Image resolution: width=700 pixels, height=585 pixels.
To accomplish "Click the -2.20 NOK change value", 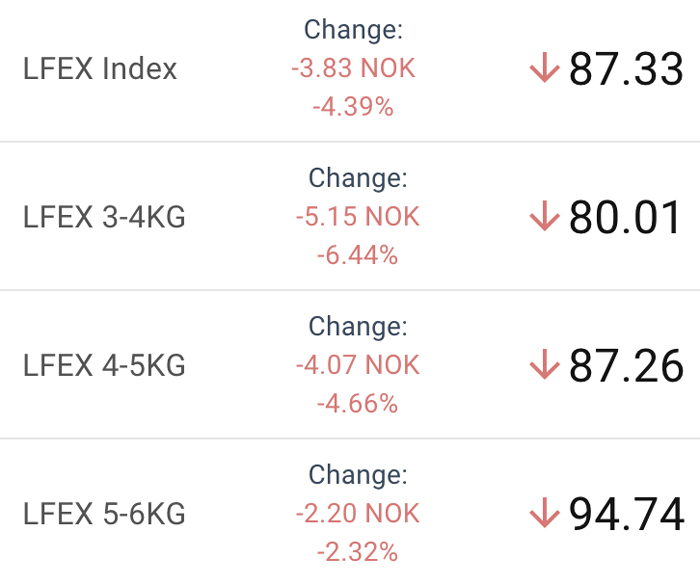I will [x=358, y=513].
